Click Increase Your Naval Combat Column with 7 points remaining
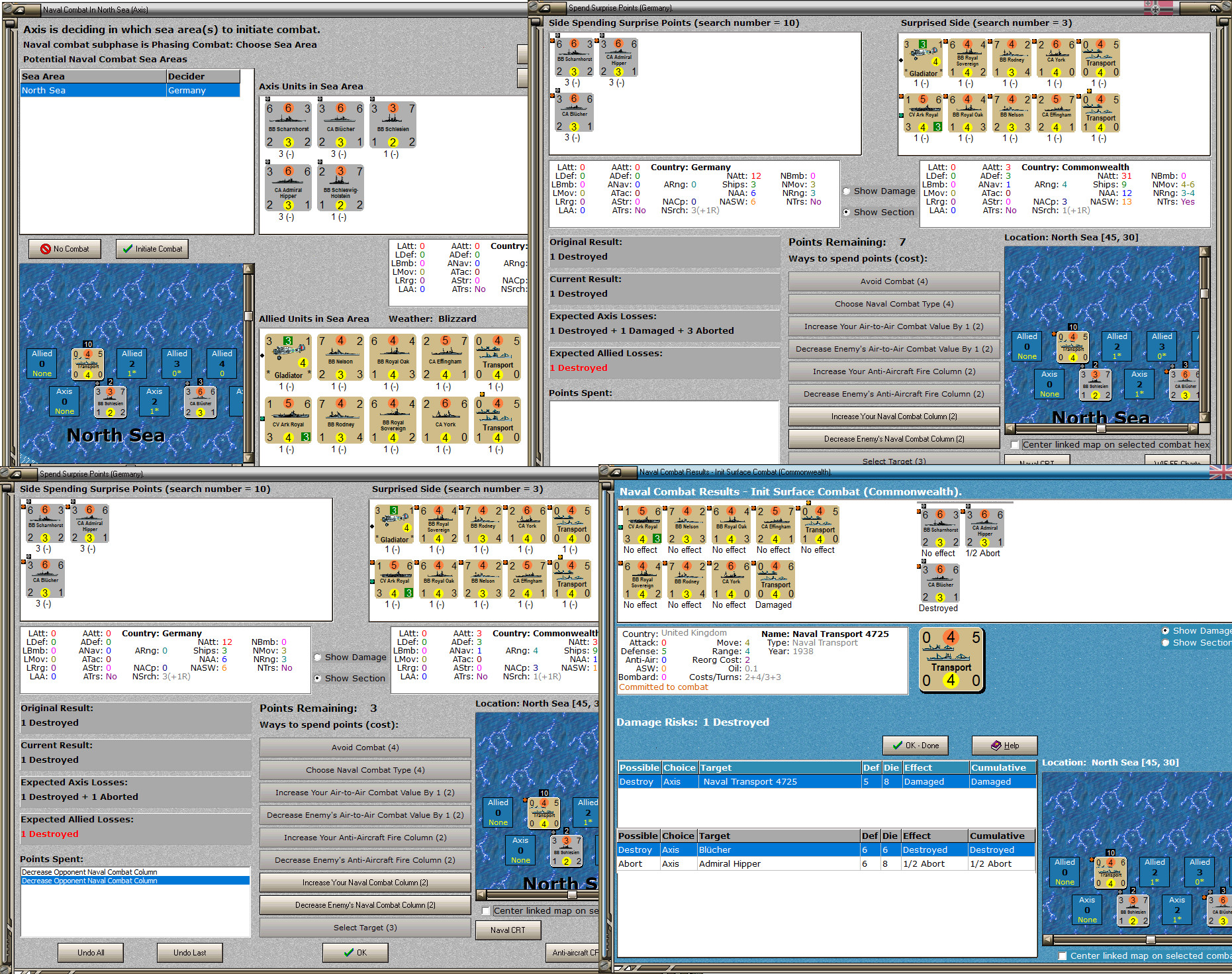1232x974 pixels. pos(894,416)
